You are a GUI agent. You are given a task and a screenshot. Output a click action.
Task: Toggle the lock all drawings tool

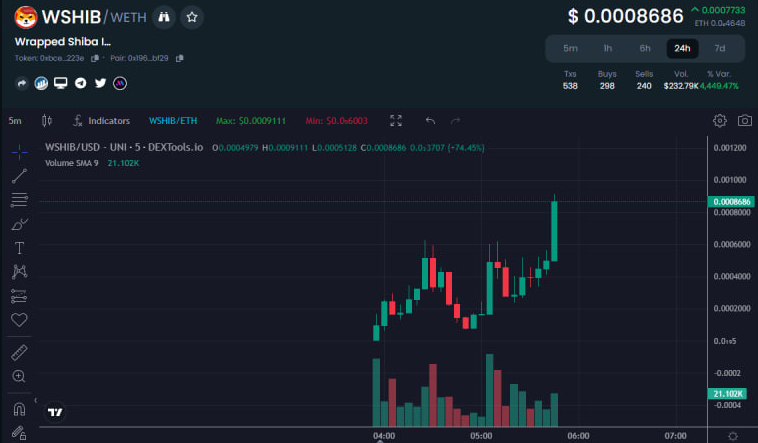(x=19, y=432)
